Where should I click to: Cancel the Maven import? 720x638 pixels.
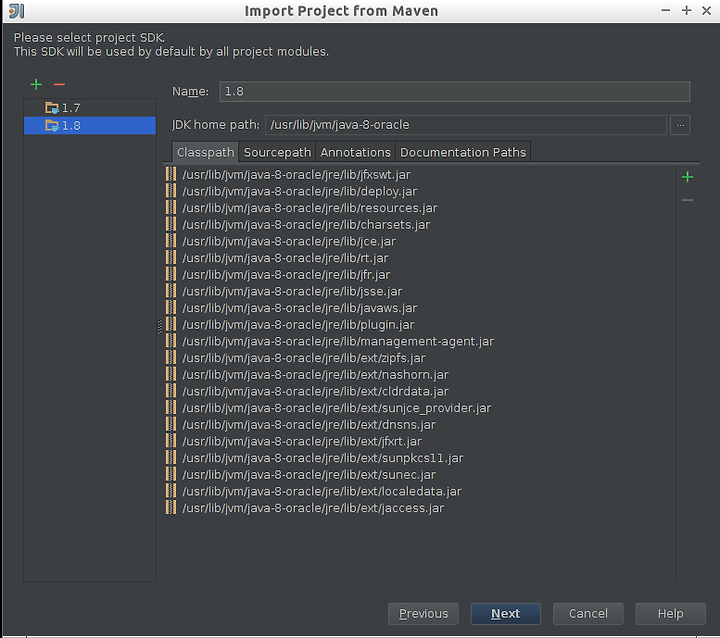588,614
